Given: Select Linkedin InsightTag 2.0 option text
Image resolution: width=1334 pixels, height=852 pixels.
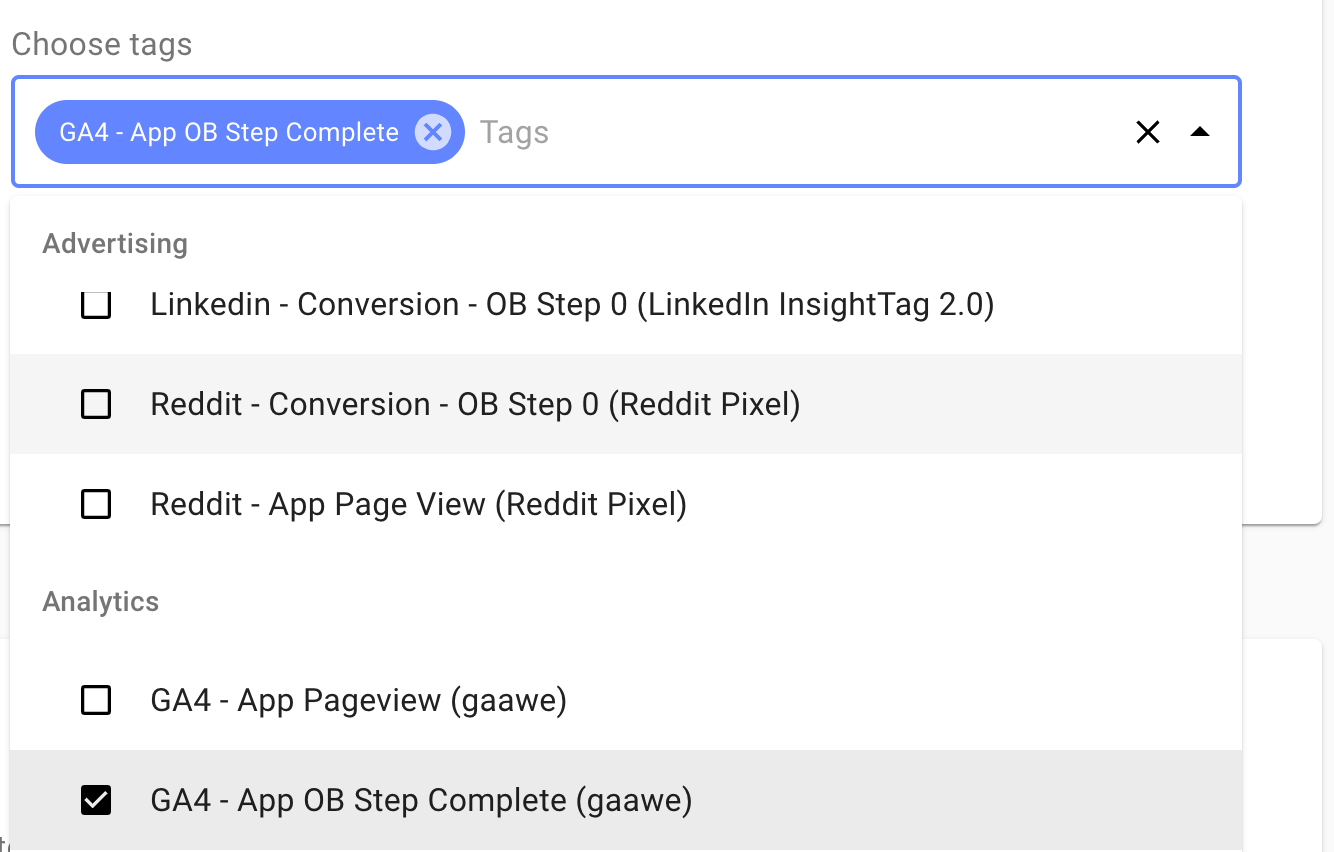Looking at the screenshot, I should click(x=572, y=304).
